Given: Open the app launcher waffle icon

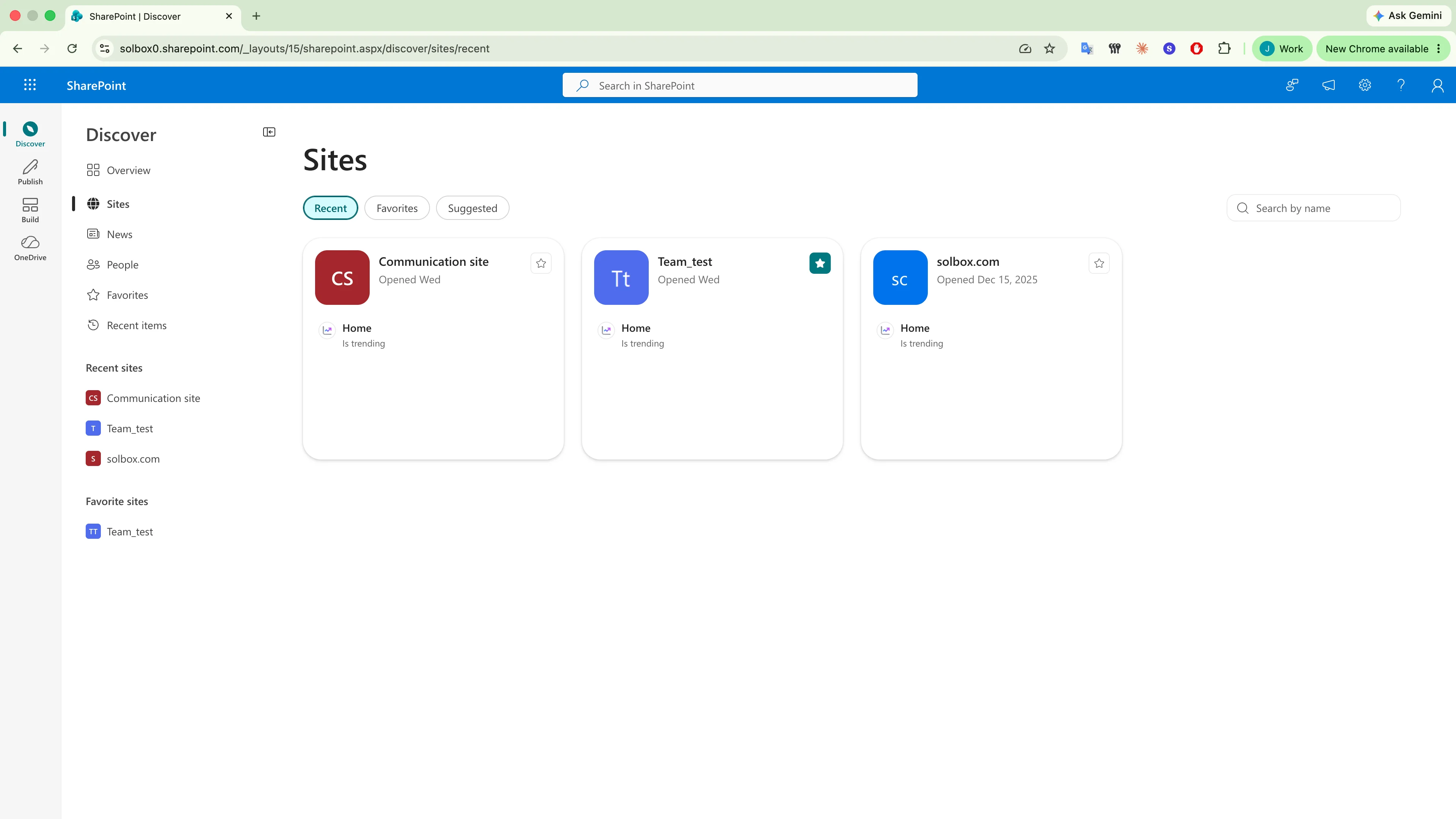Looking at the screenshot, I should pyautogui.click(x=30, y=85).
